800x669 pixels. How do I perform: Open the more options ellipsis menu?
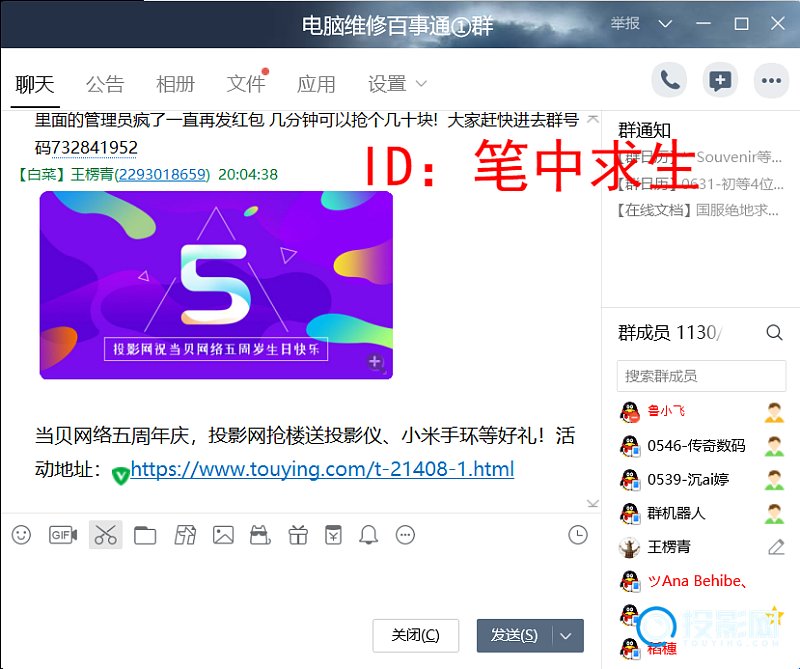(x=771, y=80)
